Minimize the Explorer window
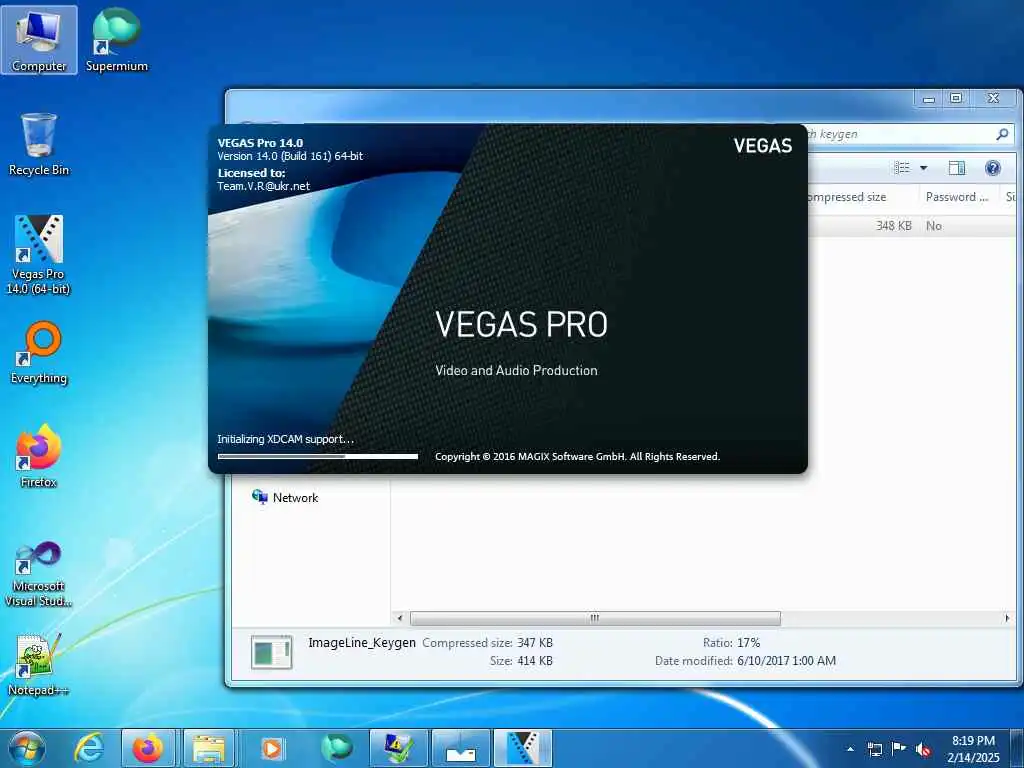Viewport: 1024px width, 768px height. 929,98
